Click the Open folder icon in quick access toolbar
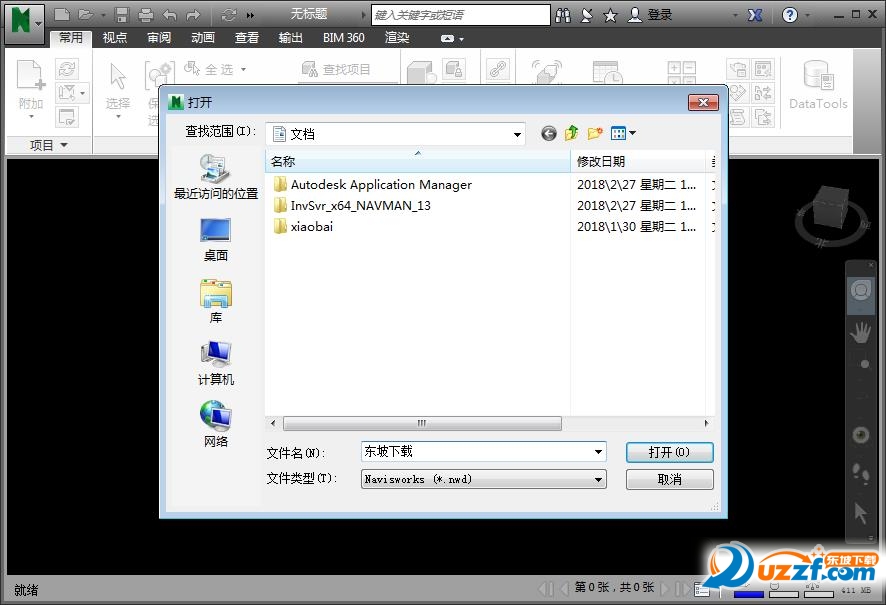 pos(86,15)
